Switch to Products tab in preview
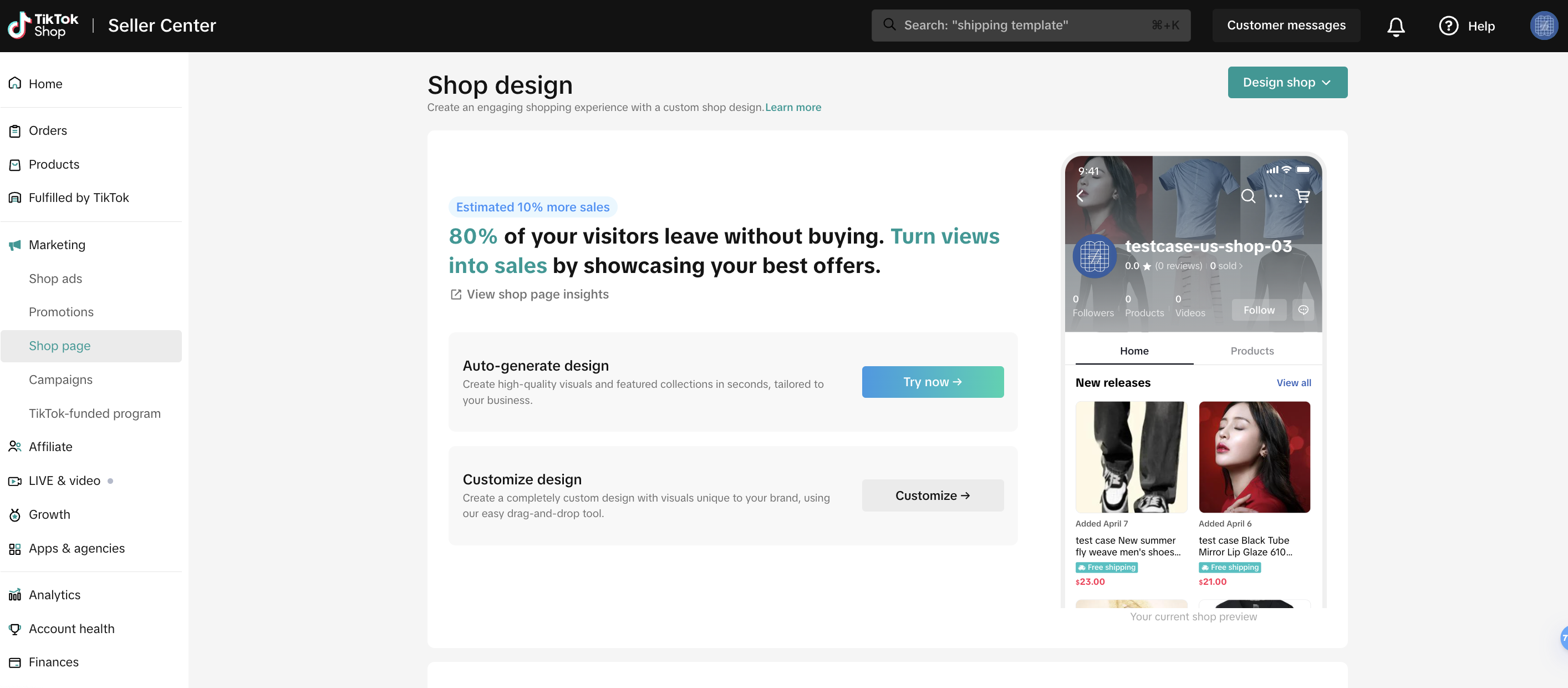The width and height of the screenshot is (1568, 688). [1251, 351]
